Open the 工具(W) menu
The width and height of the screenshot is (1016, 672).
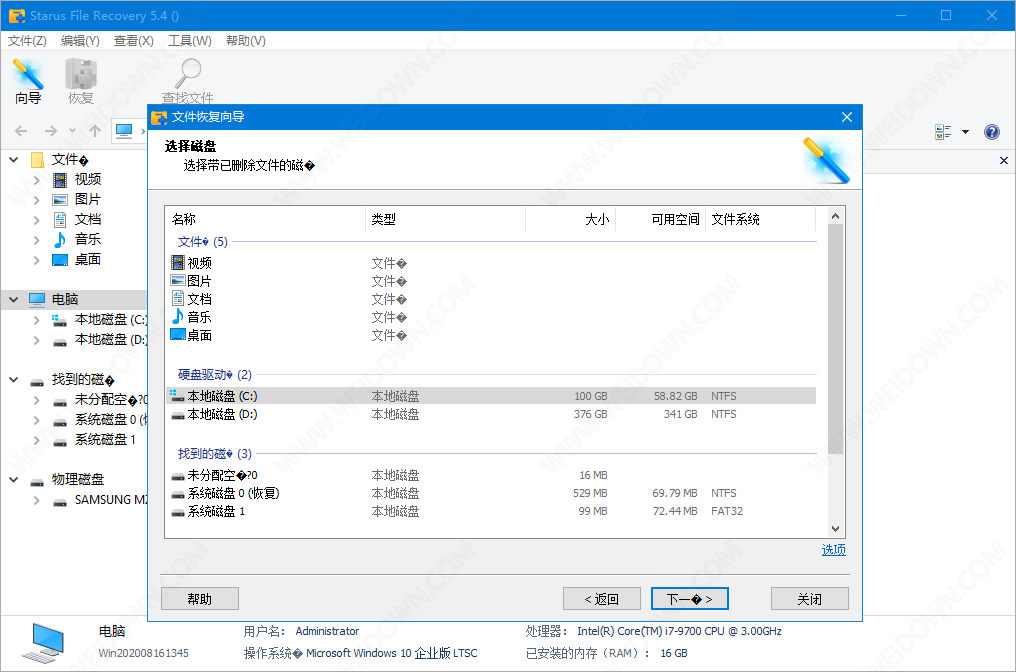[x=190, y=41]
